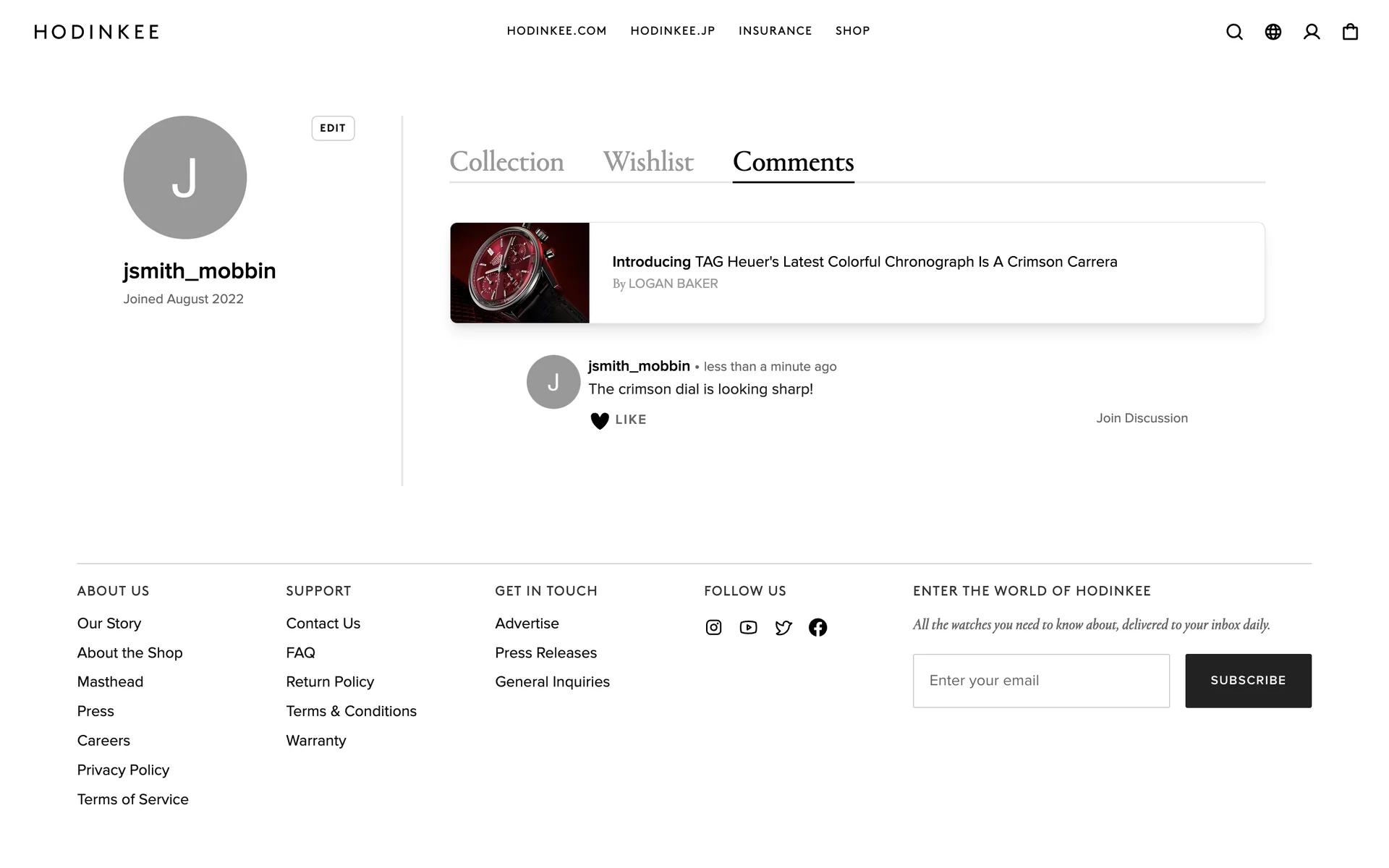The height and width of the screenshot is (868, 1389).
Task: Open the shopping bag icon
Action: [1350, 32]
